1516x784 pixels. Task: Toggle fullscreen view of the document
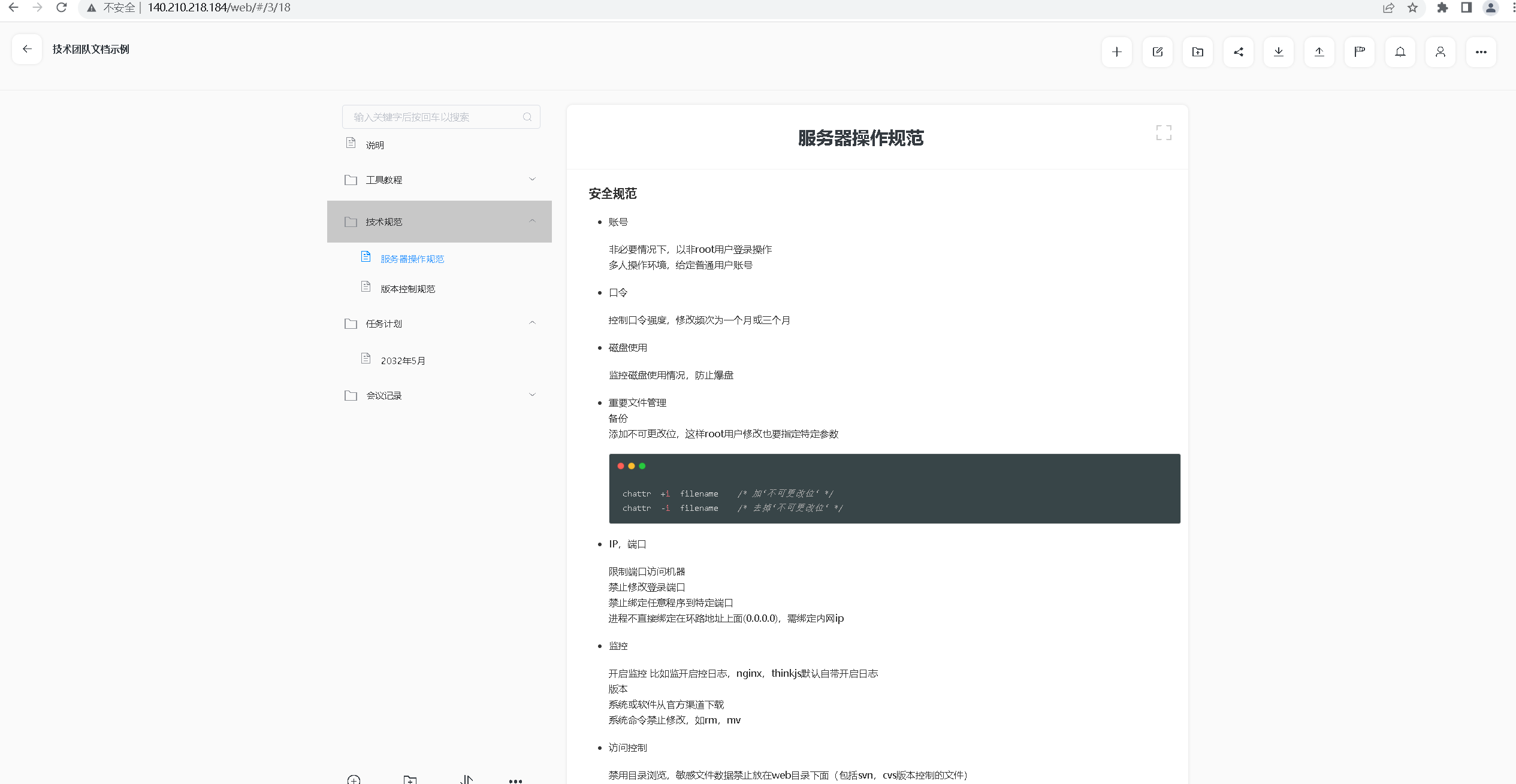tap(1163, 133)
